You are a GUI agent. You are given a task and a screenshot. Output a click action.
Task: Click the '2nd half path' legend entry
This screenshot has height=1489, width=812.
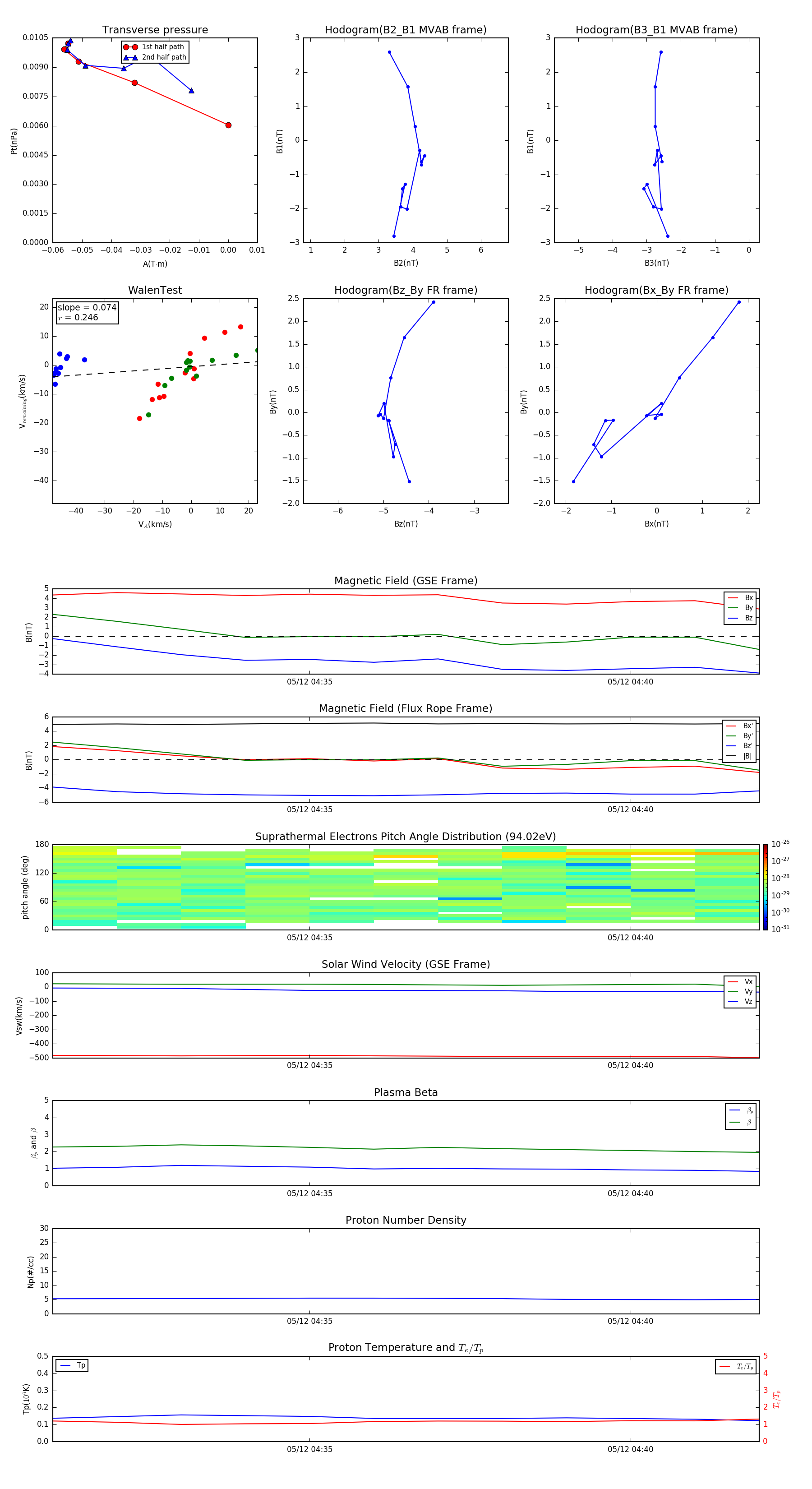(155, 57)
